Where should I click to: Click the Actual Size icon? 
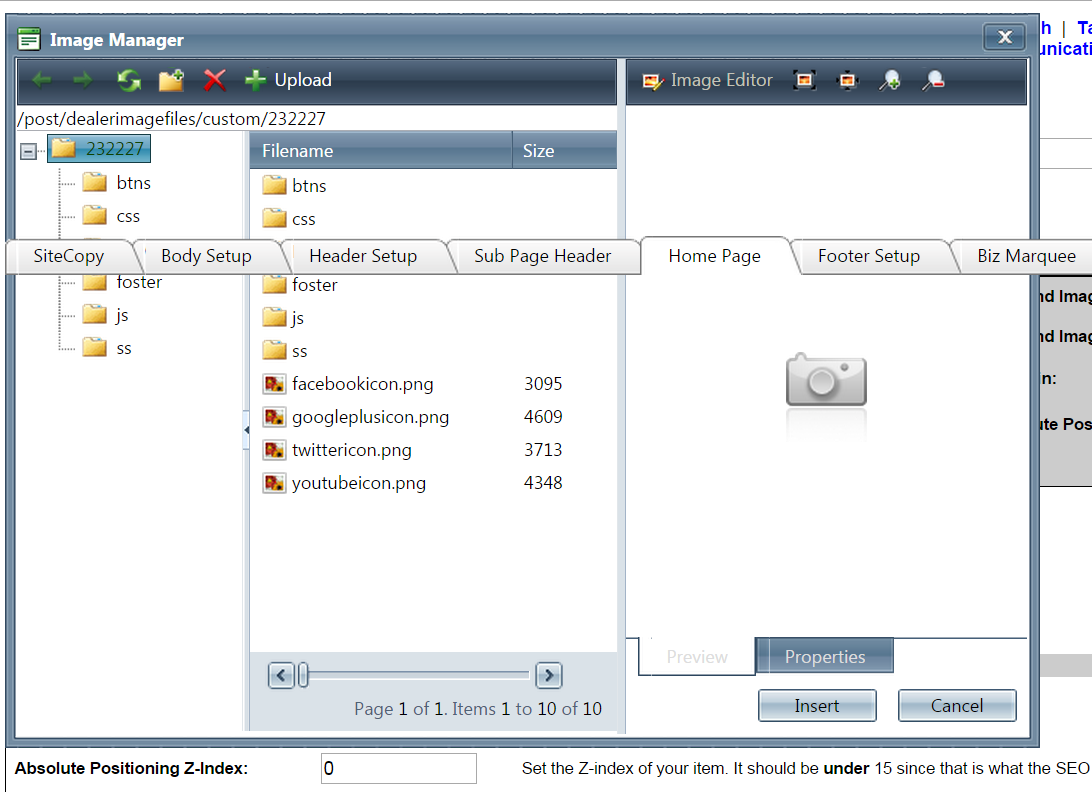pos(847,81)
